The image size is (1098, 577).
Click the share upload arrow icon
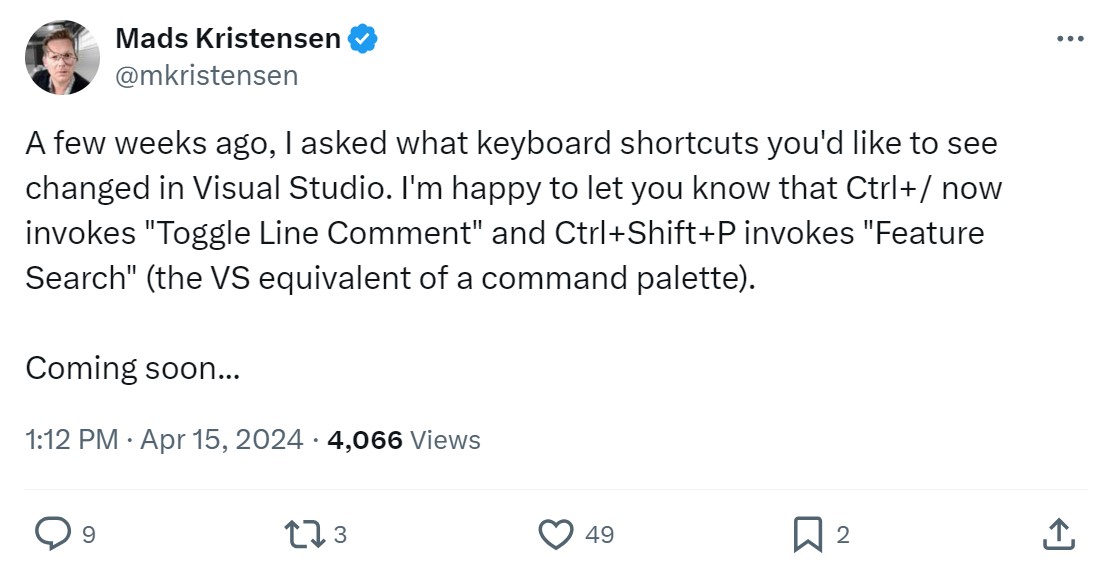point(1056,535)
